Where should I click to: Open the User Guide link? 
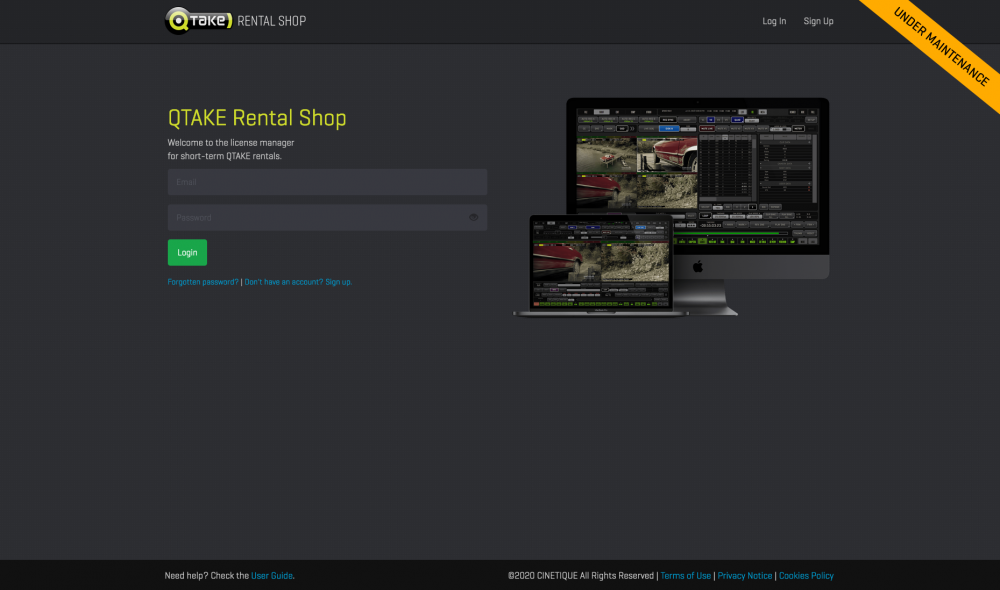tap(272, 576)
